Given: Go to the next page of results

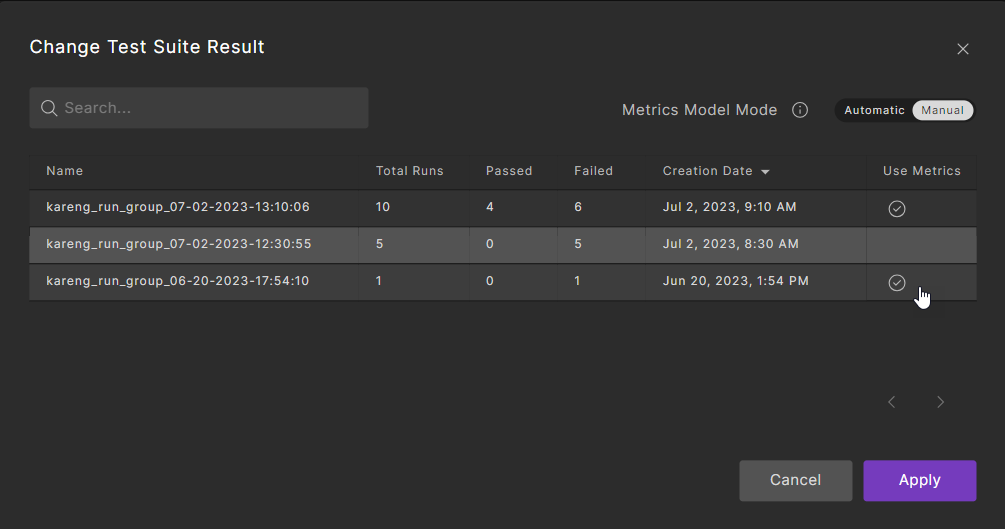Looking at the screenshot, I should 940,402.
